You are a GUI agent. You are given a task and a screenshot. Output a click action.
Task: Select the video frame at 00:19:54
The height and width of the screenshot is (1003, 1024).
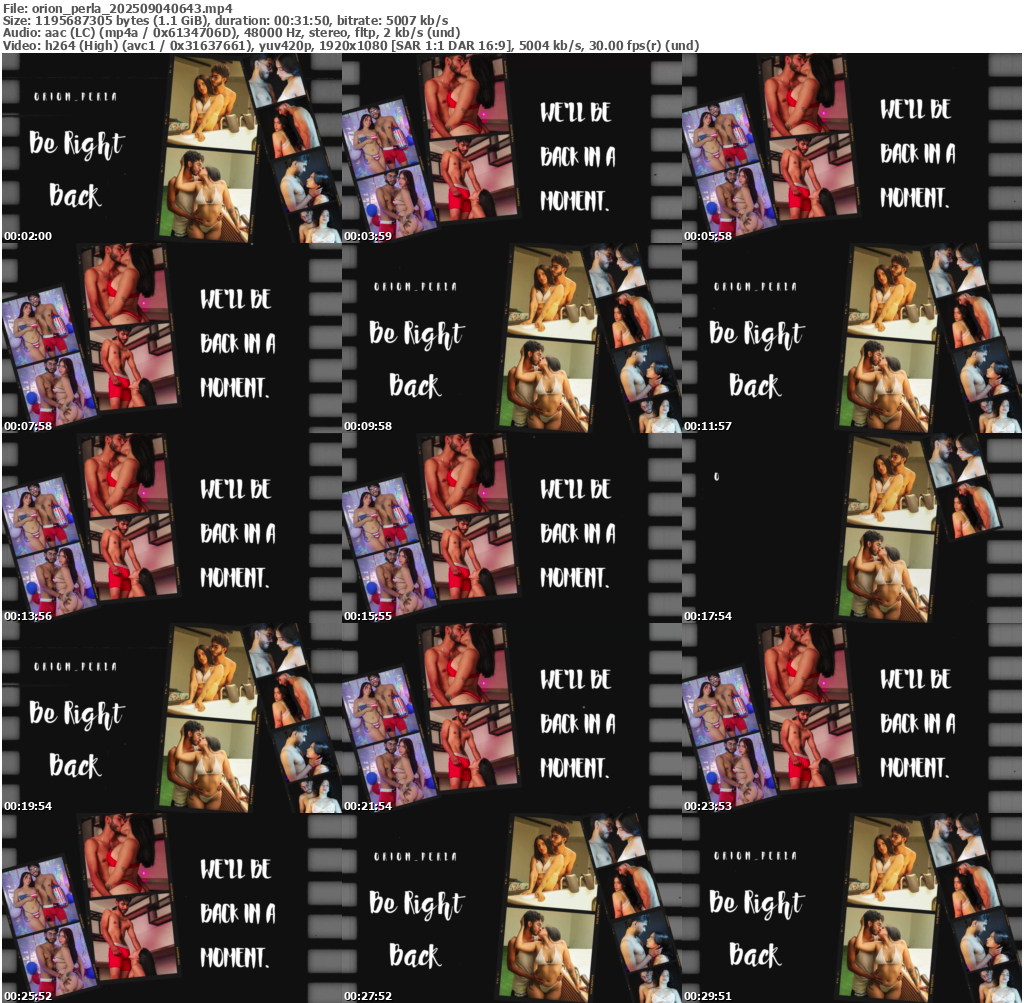172,718
